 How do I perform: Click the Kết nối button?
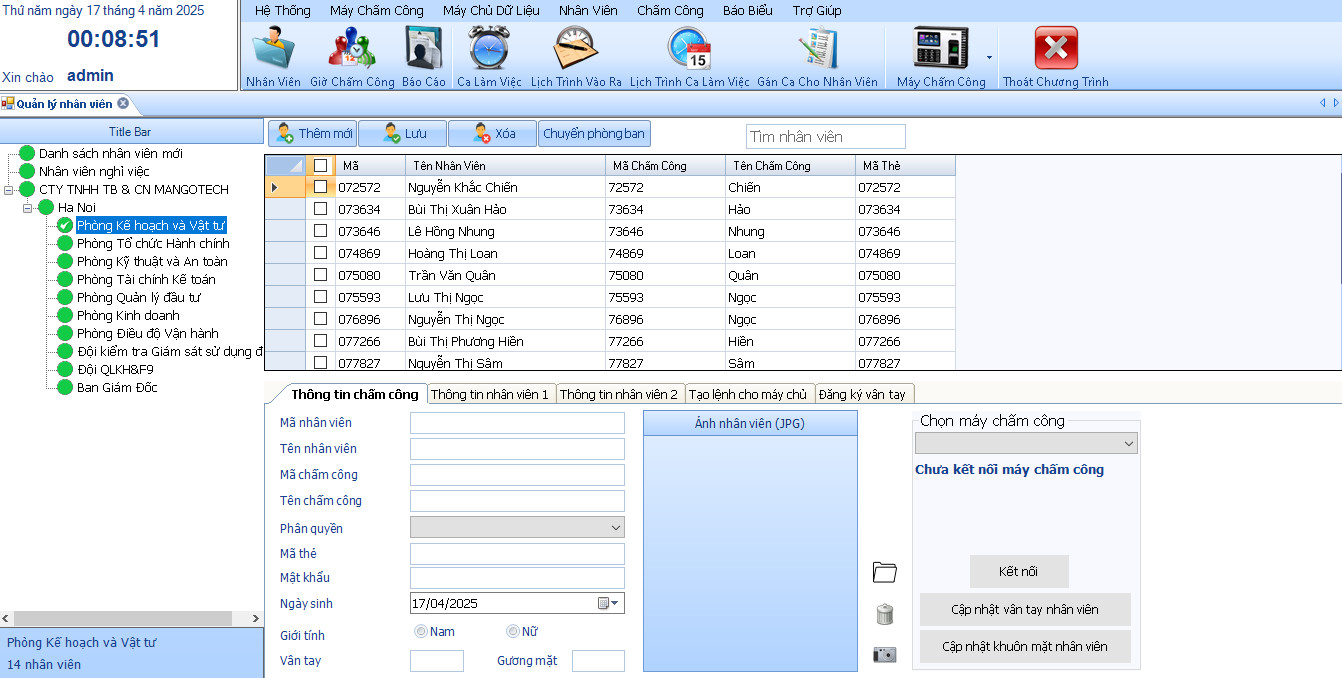(x=1018, y=572)
